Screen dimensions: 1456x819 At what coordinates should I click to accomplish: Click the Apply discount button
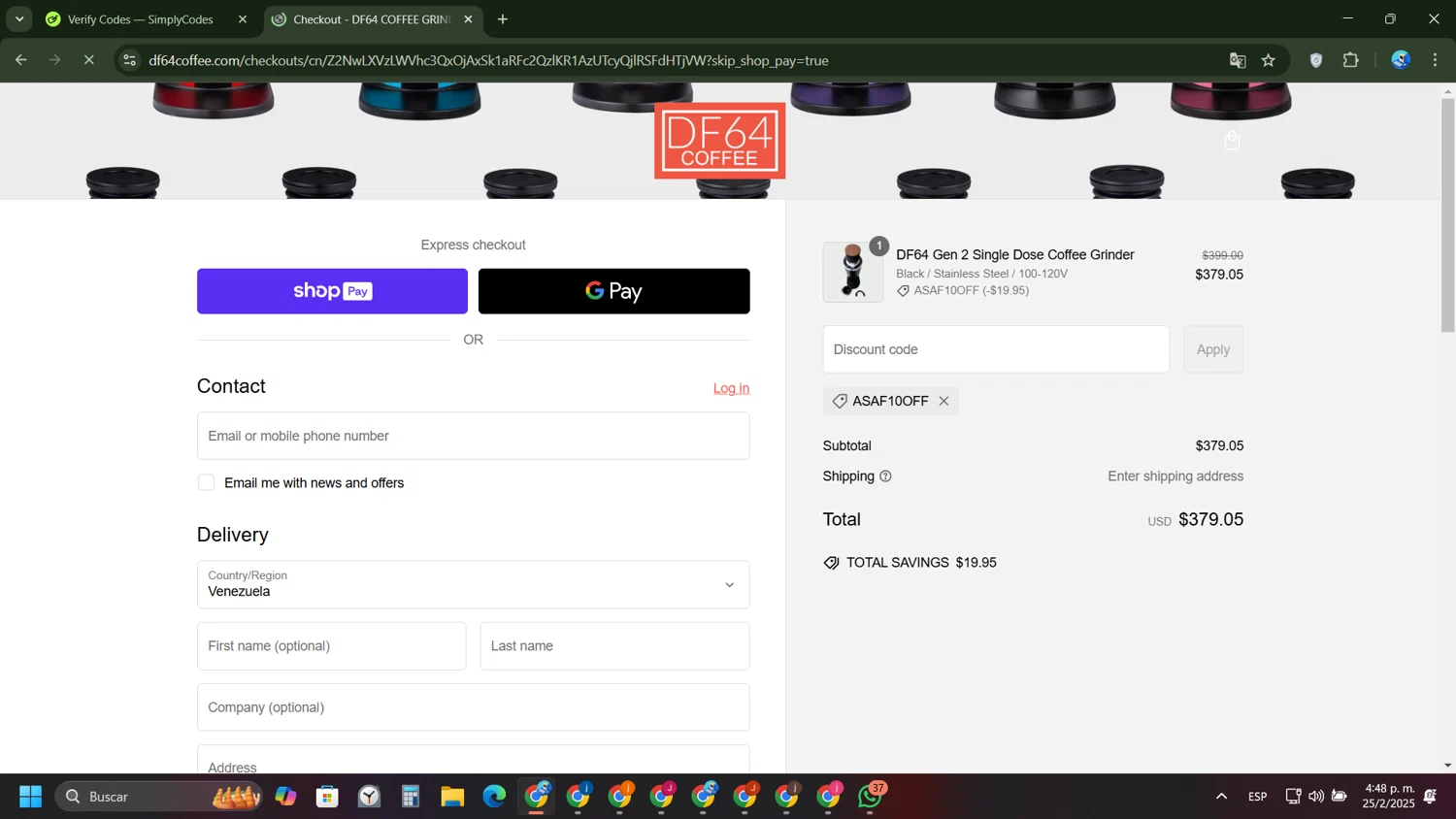[x=1213, y=349]
